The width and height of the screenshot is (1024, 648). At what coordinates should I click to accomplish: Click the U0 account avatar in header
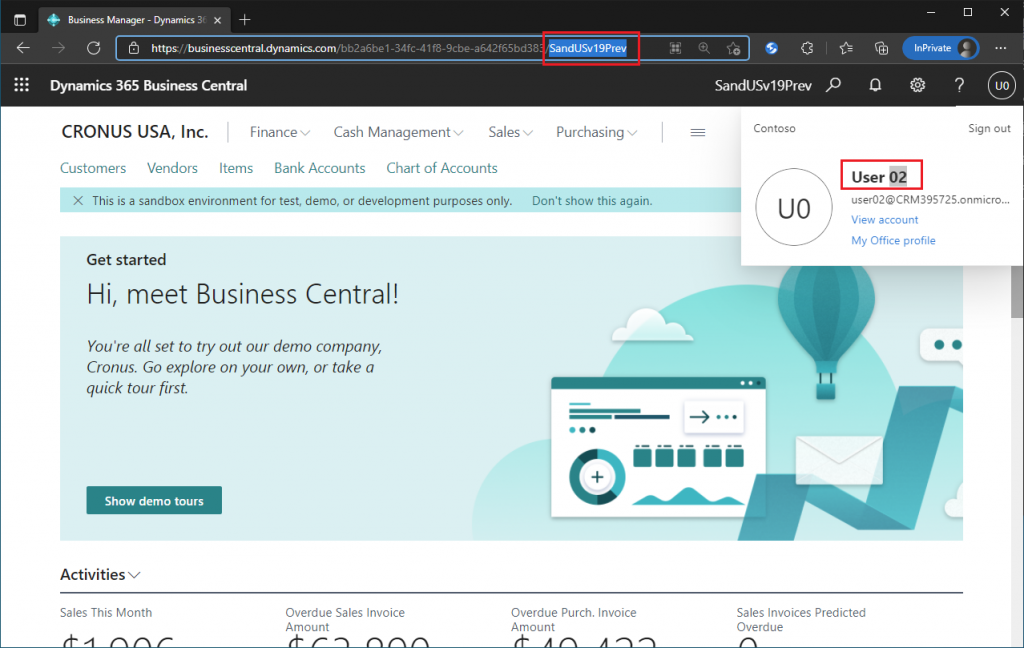coord(1002,85)
